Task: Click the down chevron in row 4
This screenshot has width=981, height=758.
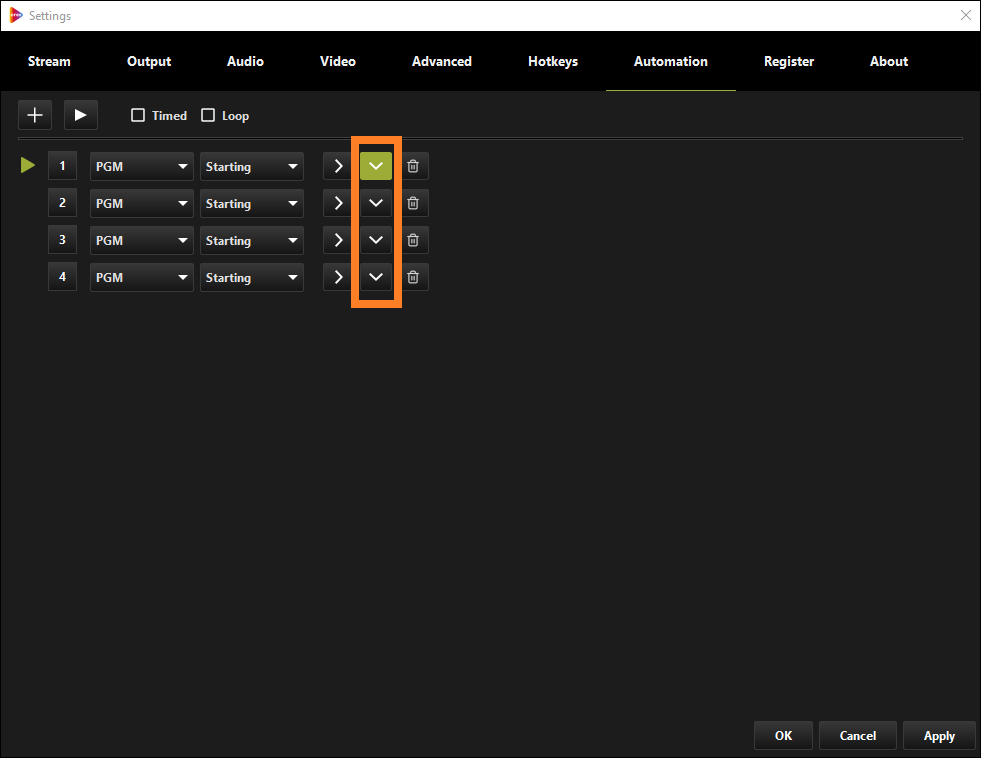Action: click(x=376, y=277)
